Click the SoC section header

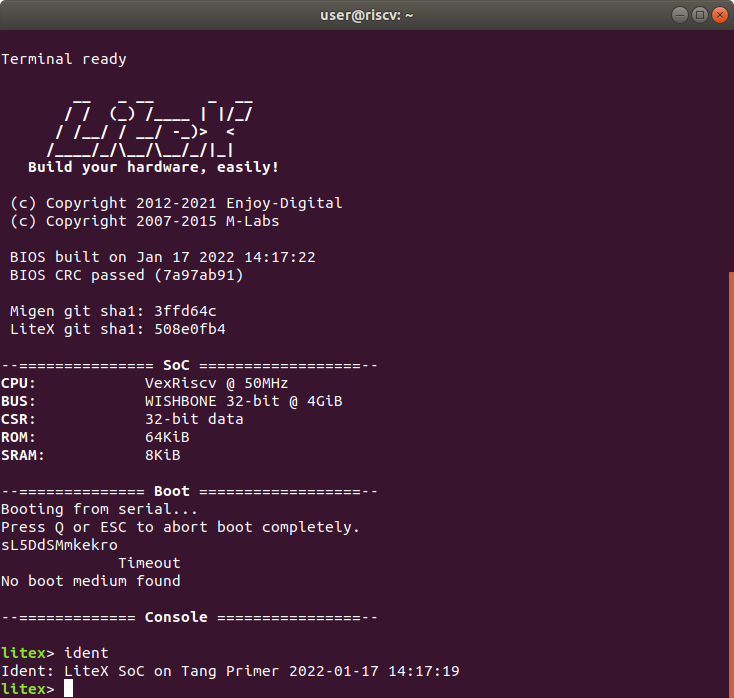(x=189, y=365)
